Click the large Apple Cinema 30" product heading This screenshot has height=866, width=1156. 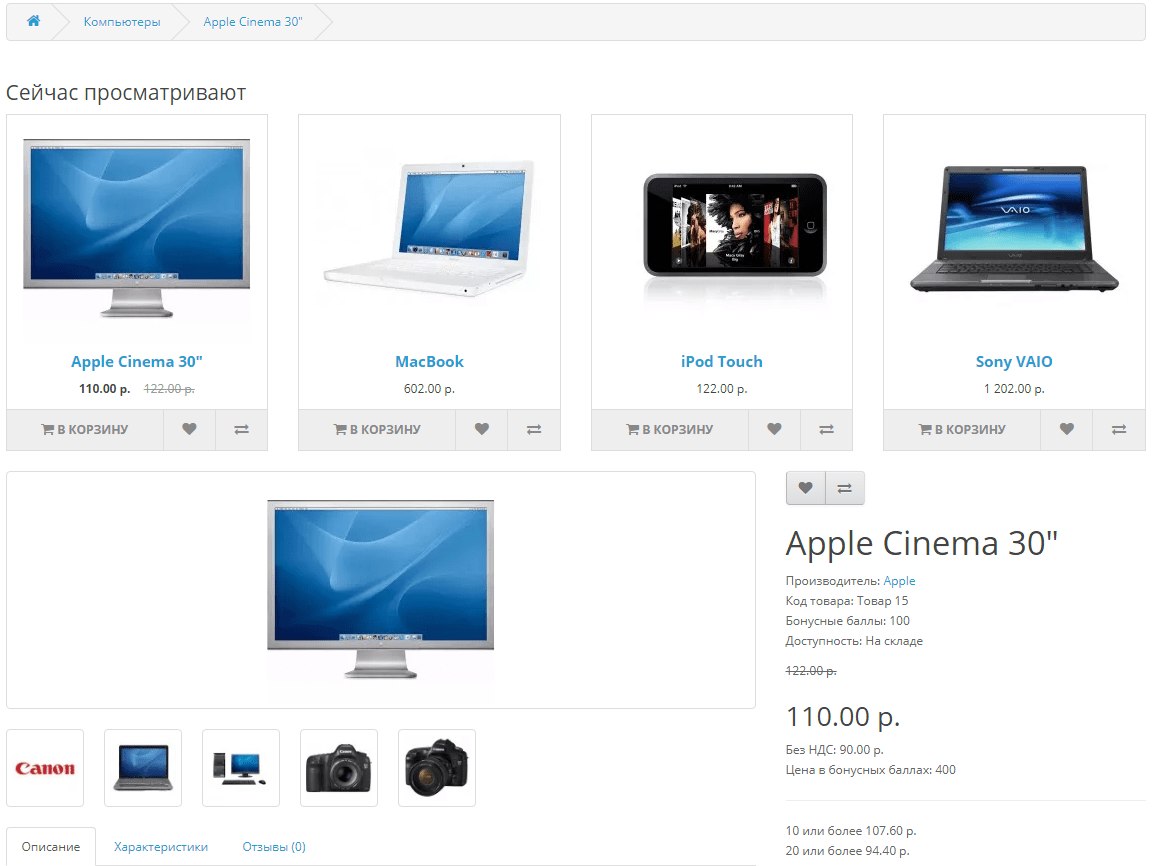point(922,543)
